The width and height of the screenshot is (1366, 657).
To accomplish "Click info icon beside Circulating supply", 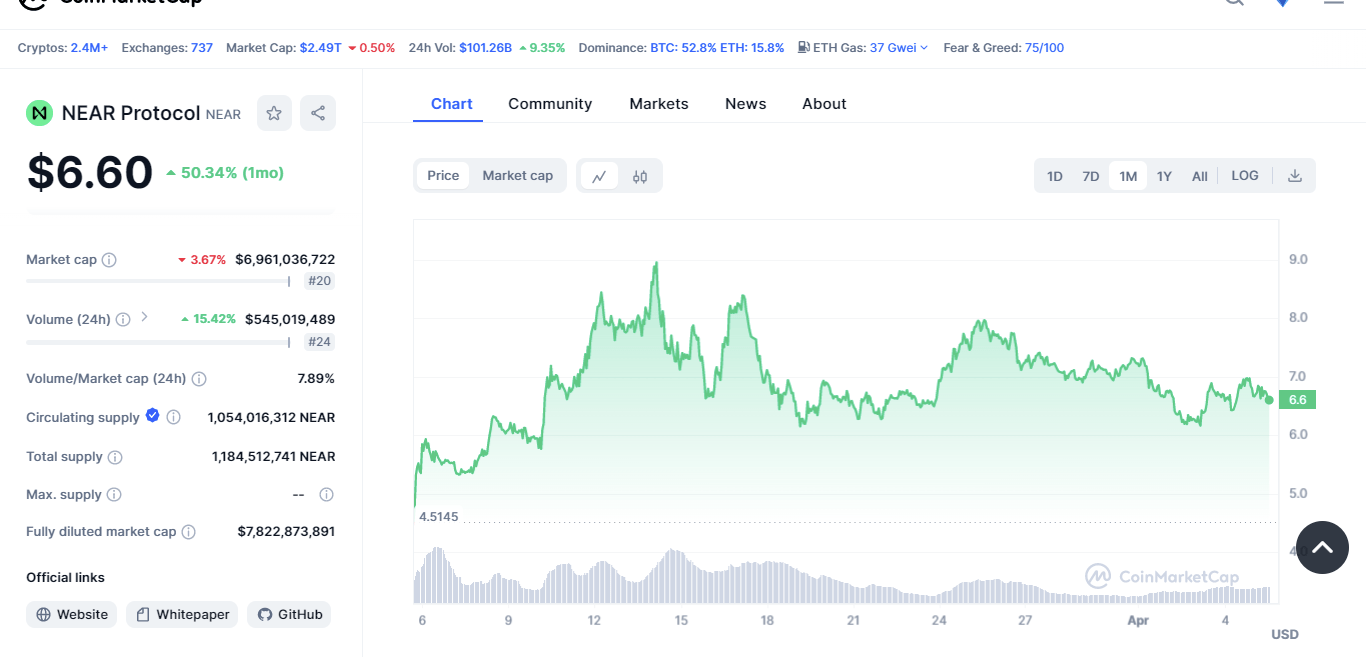I will point(173,417).
